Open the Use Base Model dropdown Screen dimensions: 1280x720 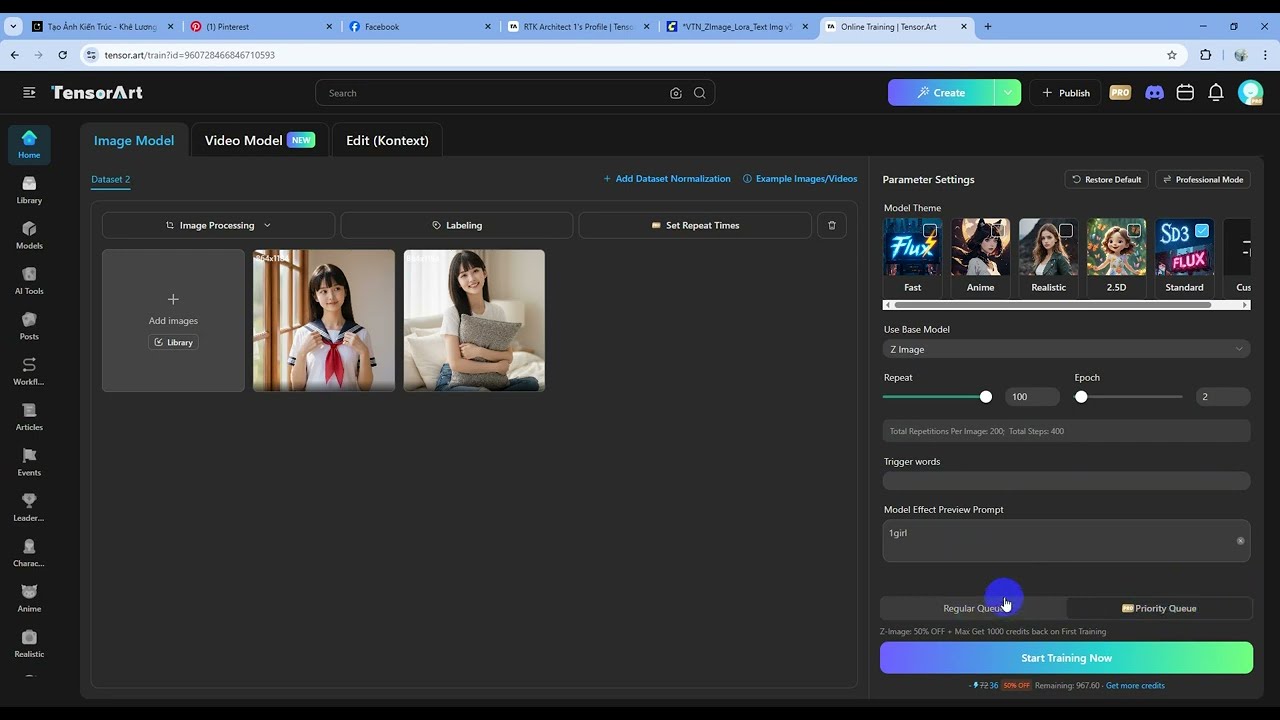[1066, 349]
